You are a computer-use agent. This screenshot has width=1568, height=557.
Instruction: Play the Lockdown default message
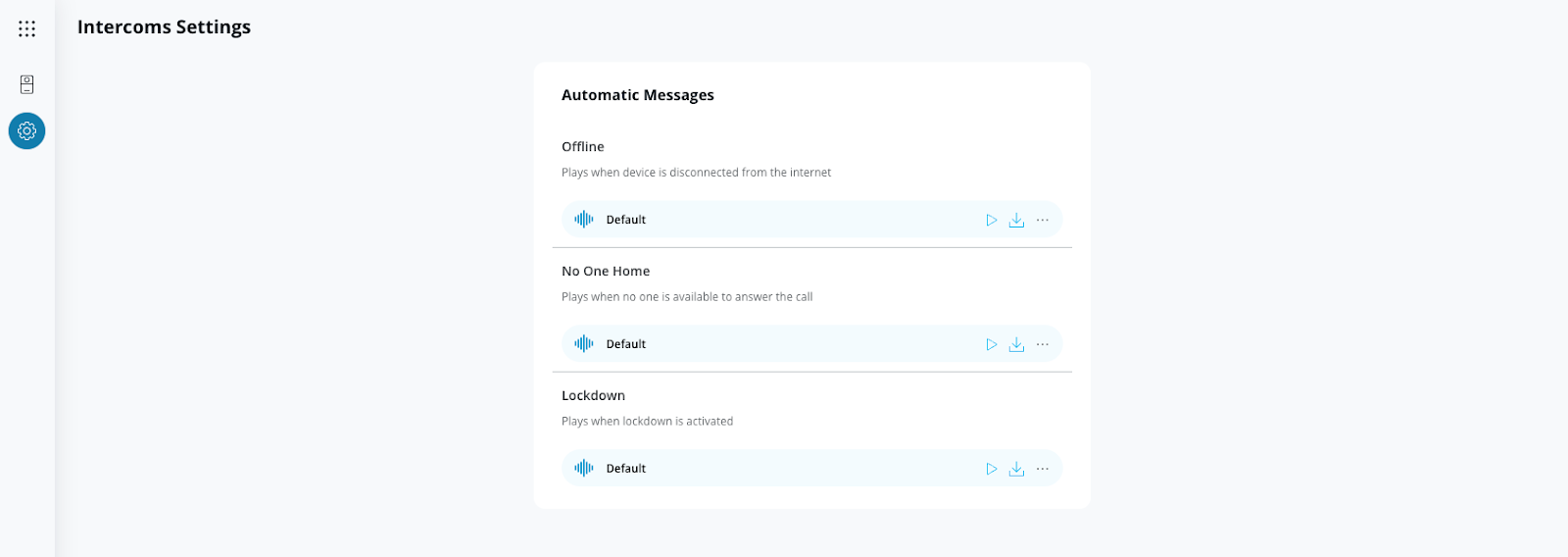992,469
